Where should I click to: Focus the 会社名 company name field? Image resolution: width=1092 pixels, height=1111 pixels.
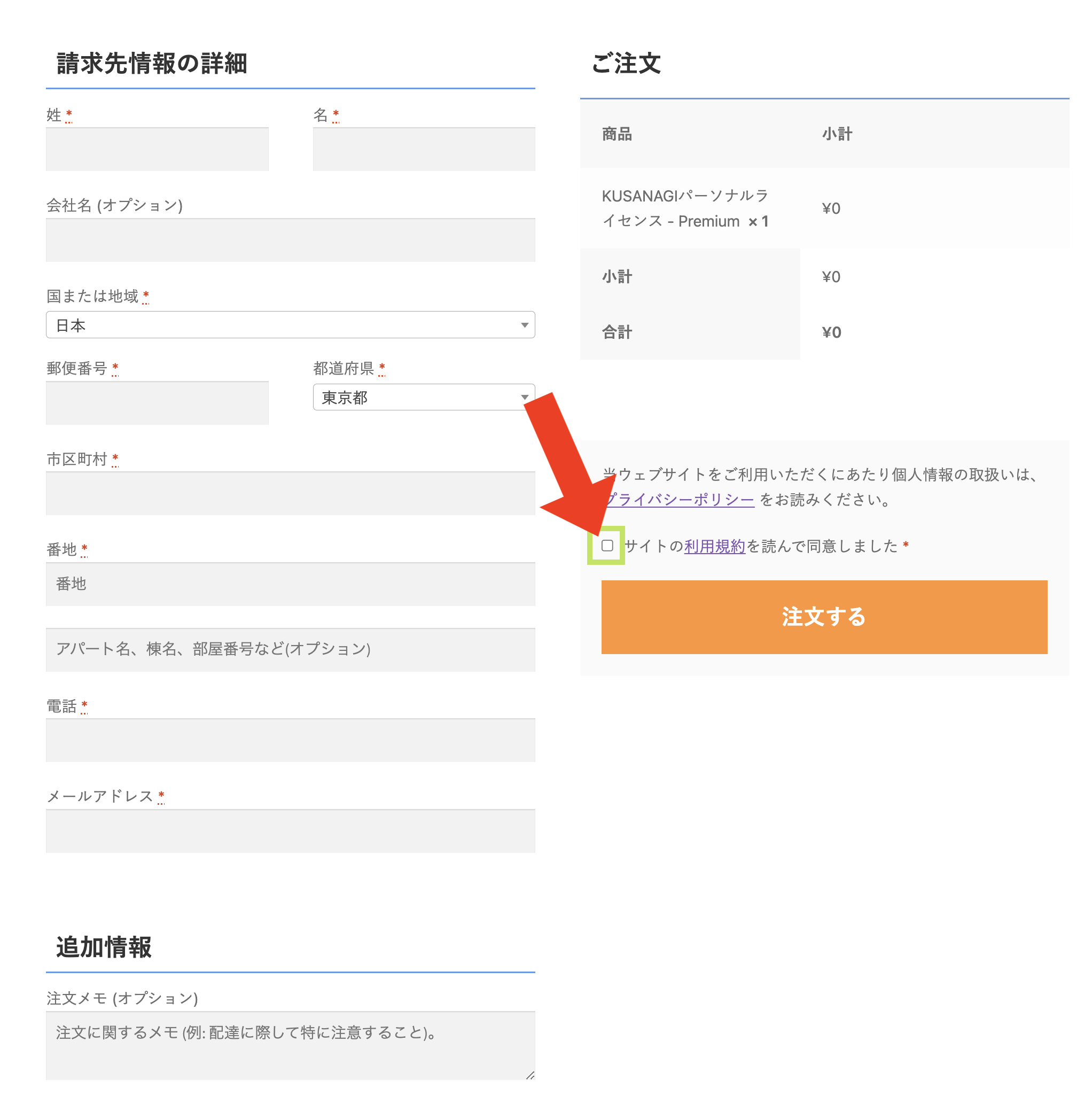[x=290, y=240]
